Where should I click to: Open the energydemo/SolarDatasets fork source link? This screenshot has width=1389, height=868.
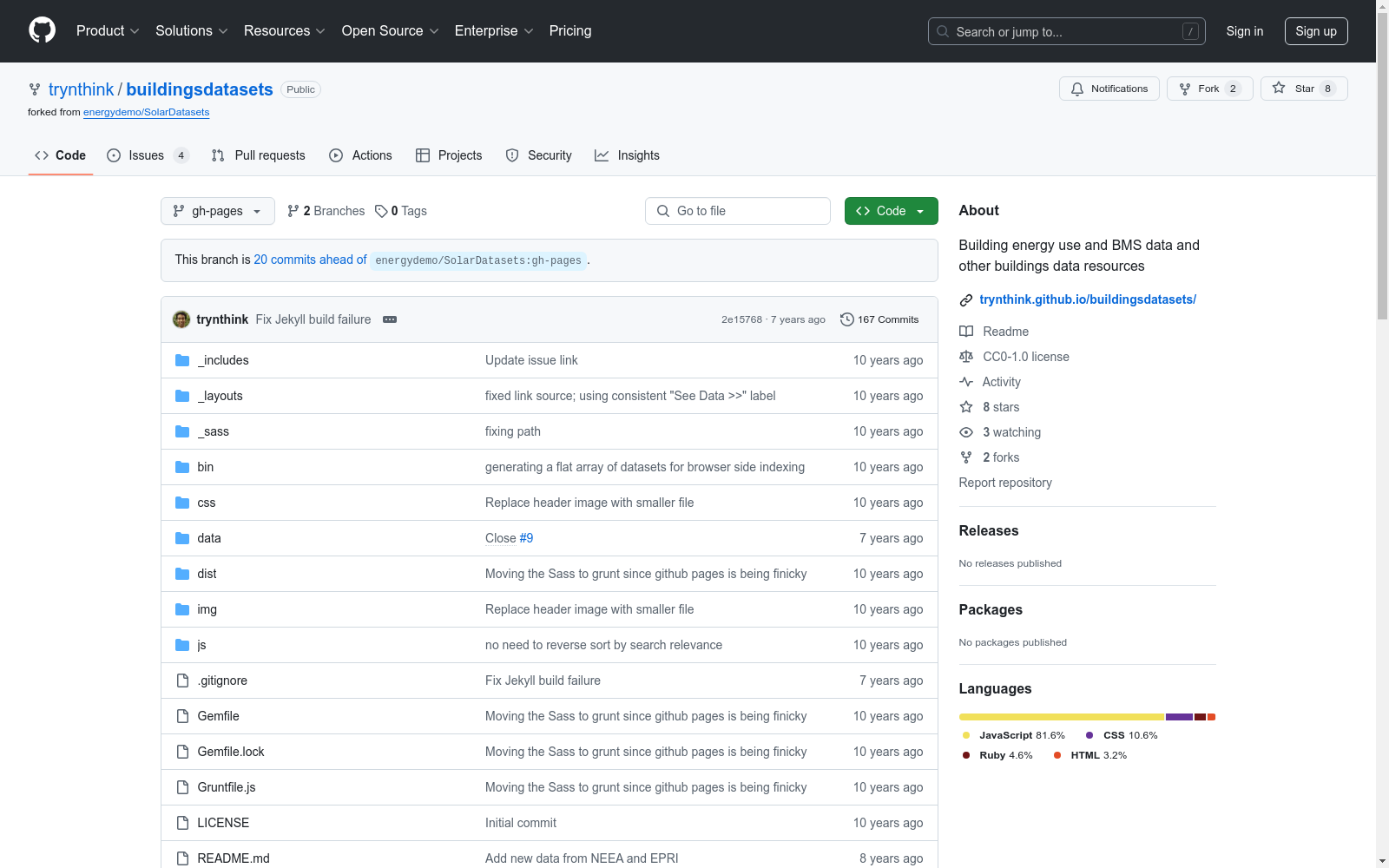[x=147, y=112]
